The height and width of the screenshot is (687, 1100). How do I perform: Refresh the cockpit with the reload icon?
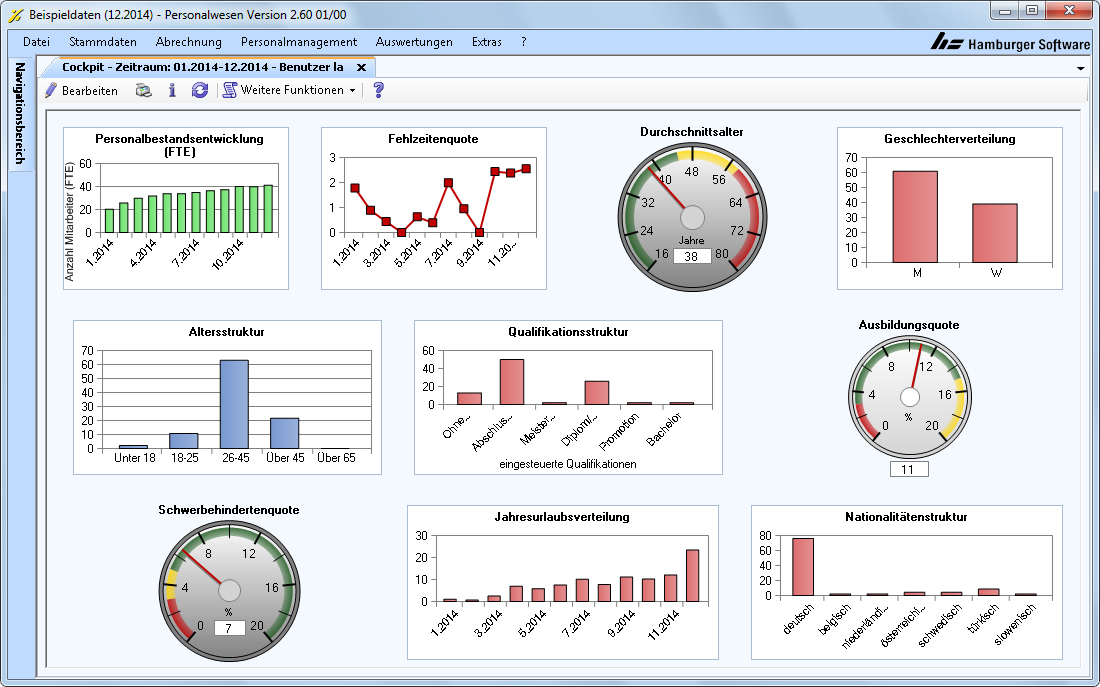tap(200, 91)
